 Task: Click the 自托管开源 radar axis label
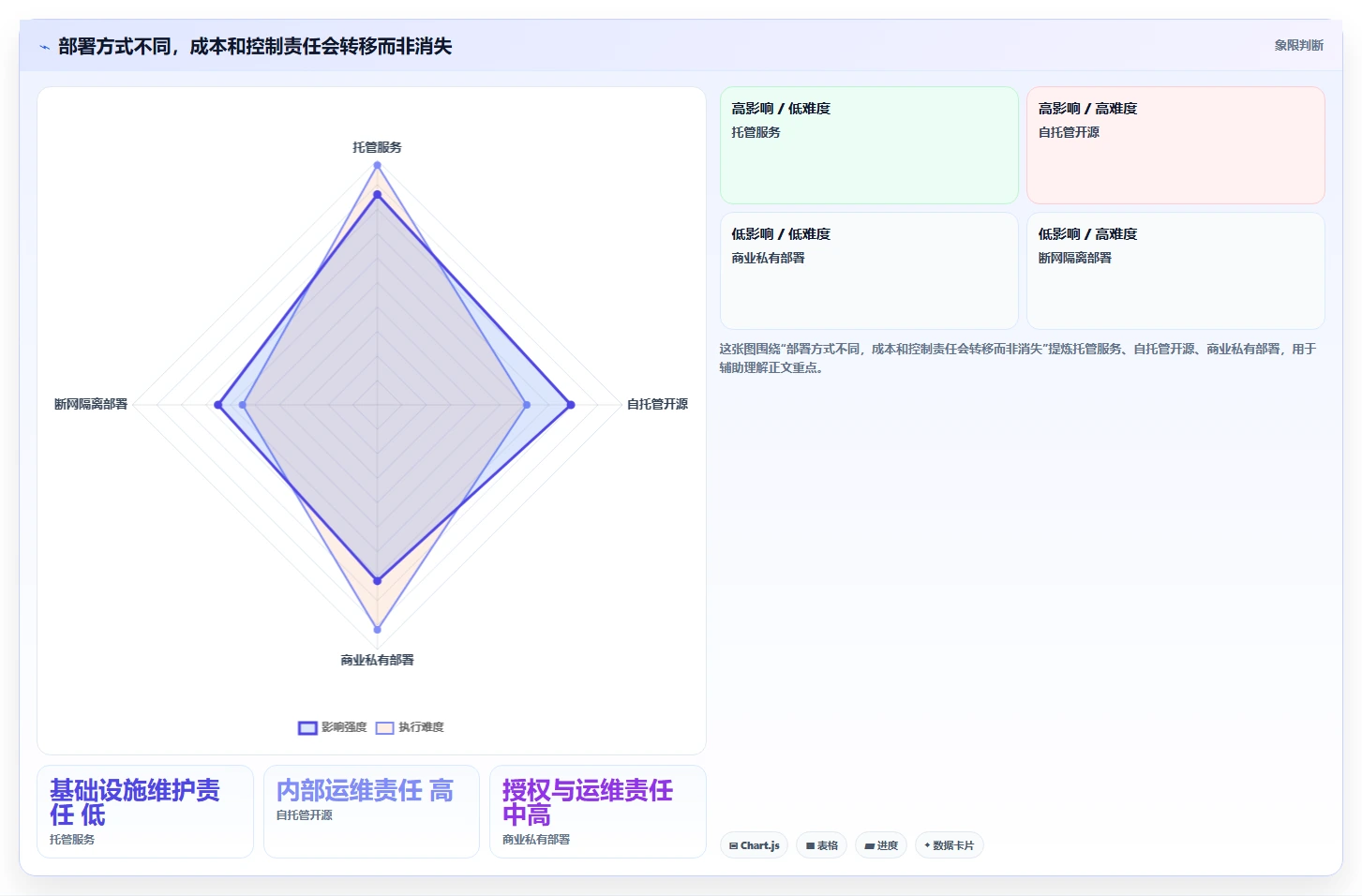(657, 404)
